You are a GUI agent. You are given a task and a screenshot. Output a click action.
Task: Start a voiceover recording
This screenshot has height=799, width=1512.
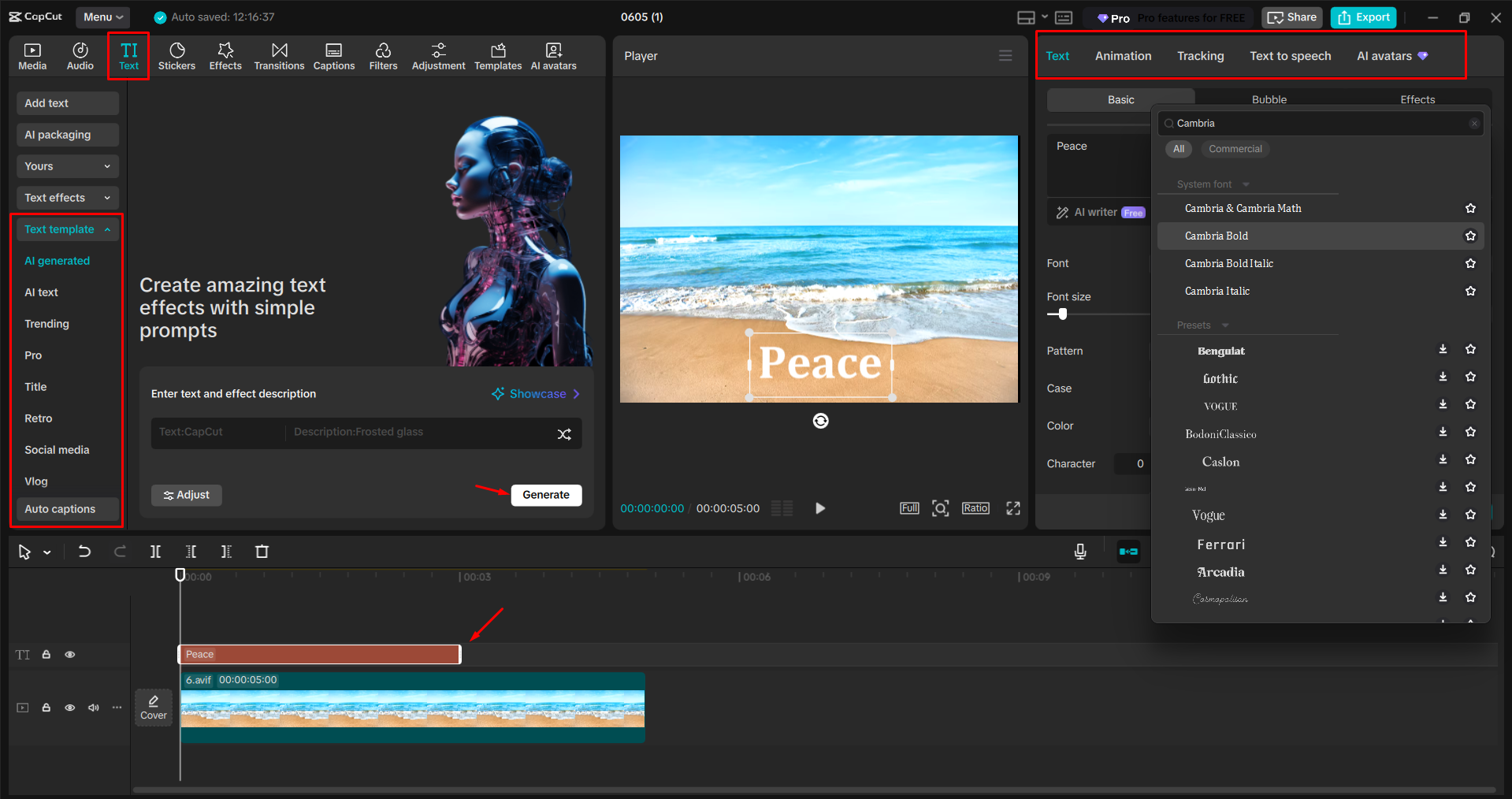coord(1079,552)
